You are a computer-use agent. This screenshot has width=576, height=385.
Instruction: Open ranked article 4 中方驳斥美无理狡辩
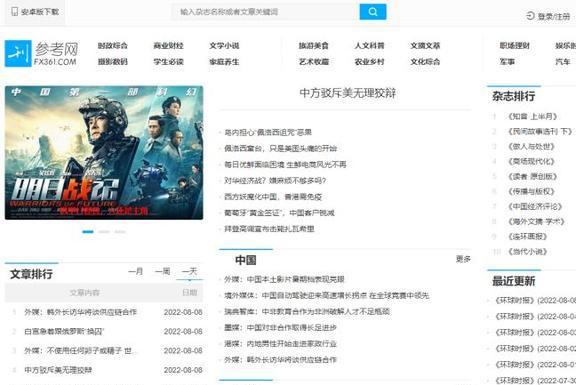(x=58, y=370)
